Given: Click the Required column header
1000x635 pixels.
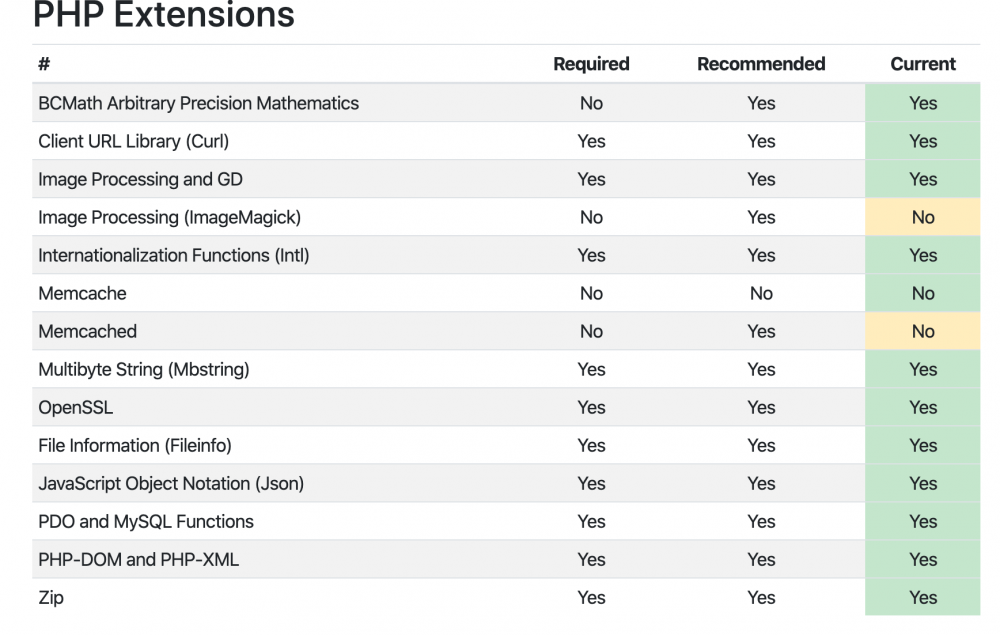Looking at the screenshot, I should coord(591,64).
